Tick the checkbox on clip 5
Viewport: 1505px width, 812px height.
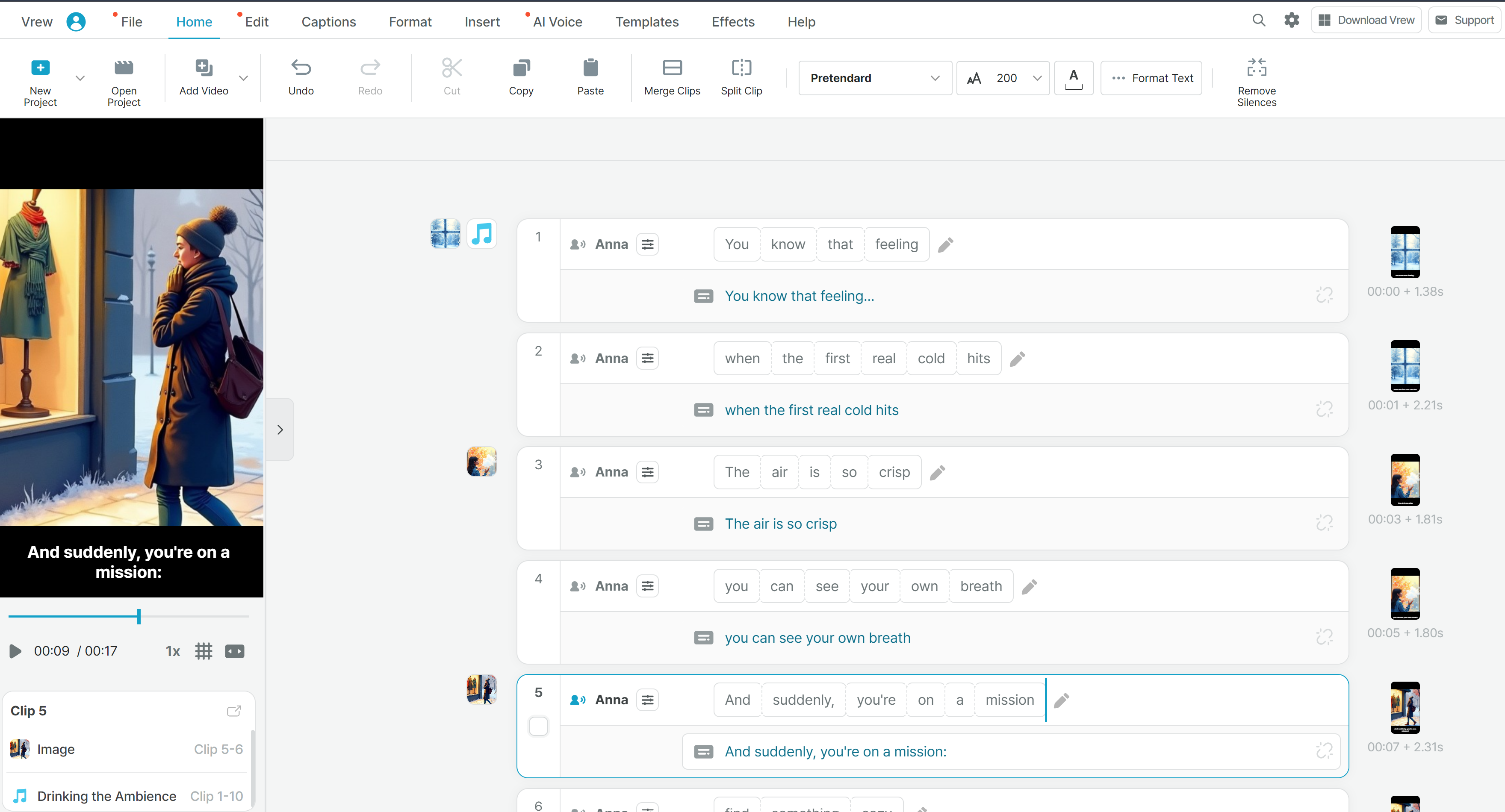click(538, 726)
